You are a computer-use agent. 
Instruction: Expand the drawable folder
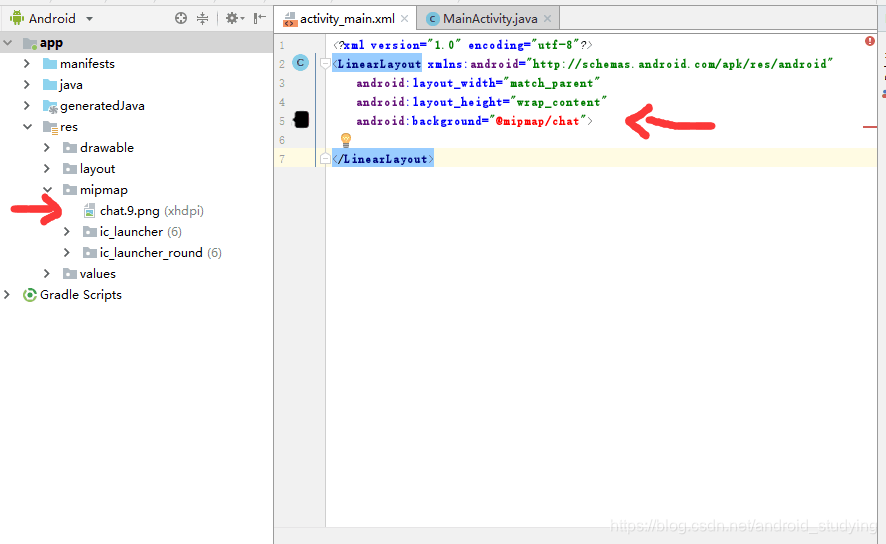[x=47, y=147]
